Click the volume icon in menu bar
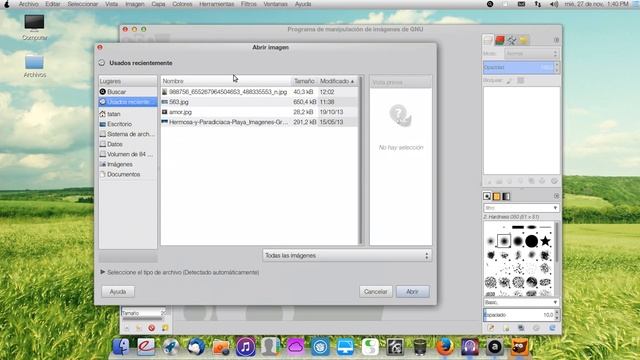This screenshot has height=360, width=640. tap(554, 4)
